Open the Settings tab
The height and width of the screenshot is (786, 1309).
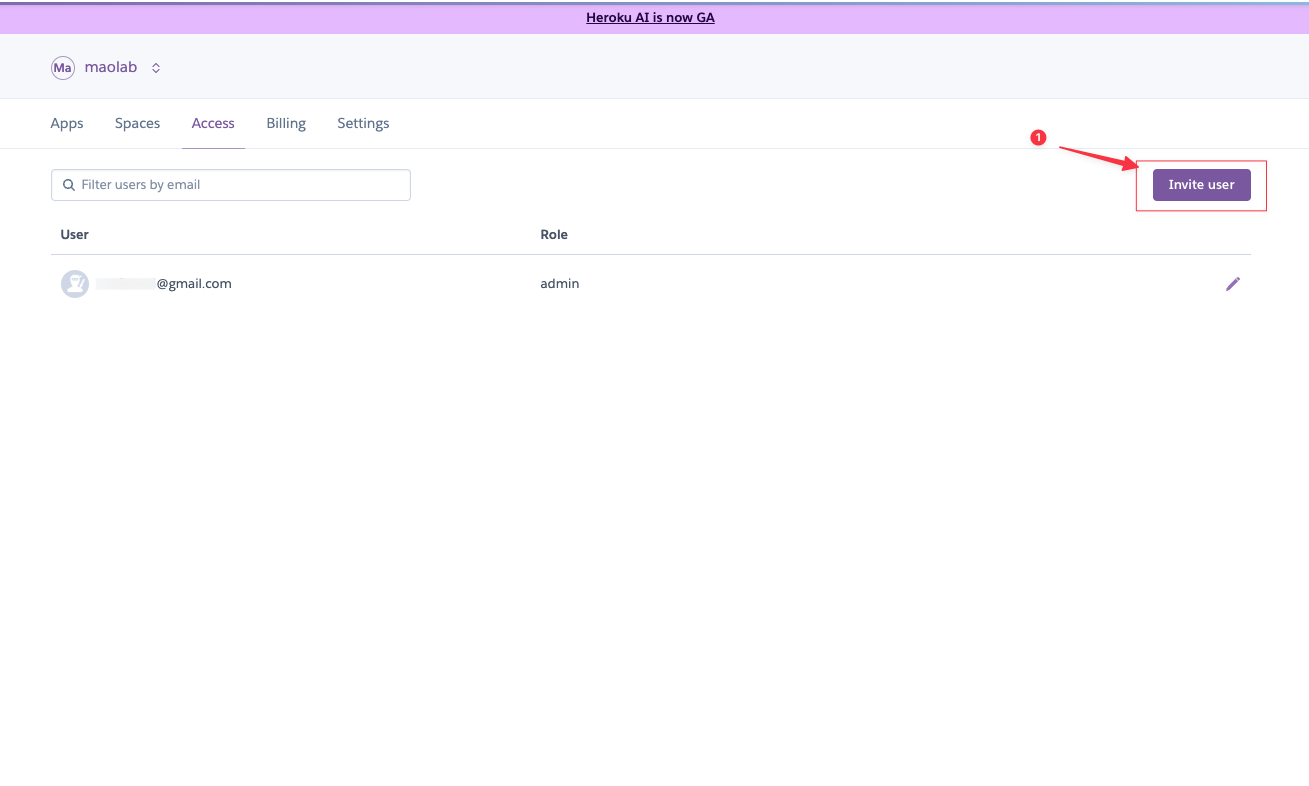(363, 124)
